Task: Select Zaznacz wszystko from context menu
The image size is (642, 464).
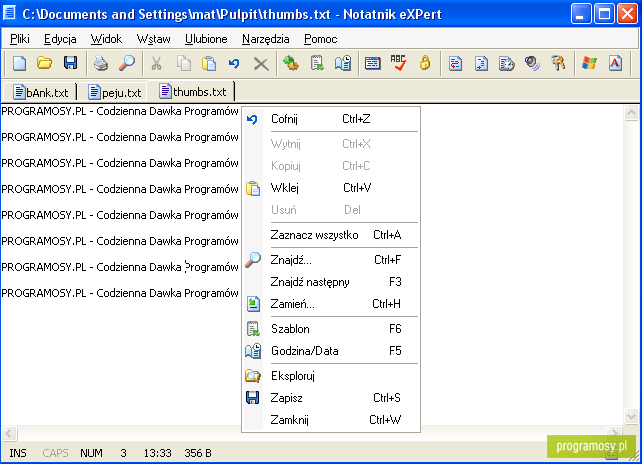Action: click(331, 235)
